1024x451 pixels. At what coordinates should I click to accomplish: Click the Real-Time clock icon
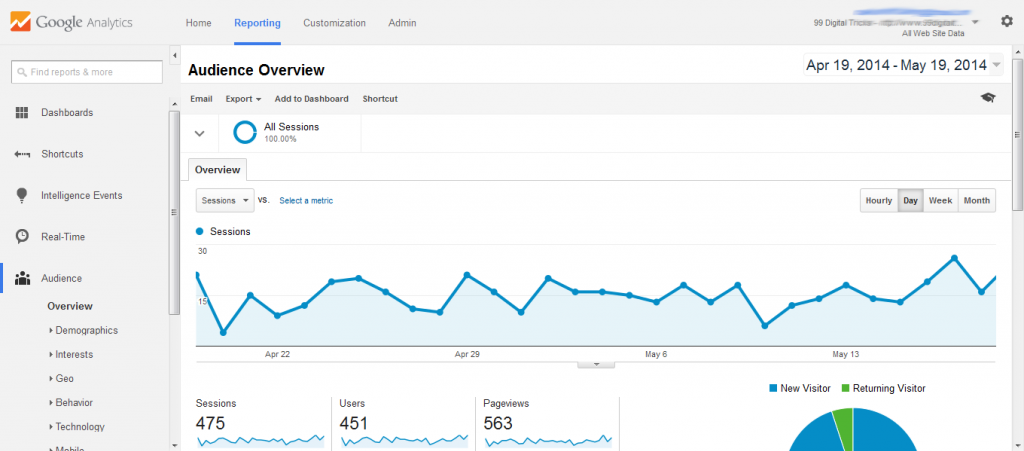click(22, 236)
